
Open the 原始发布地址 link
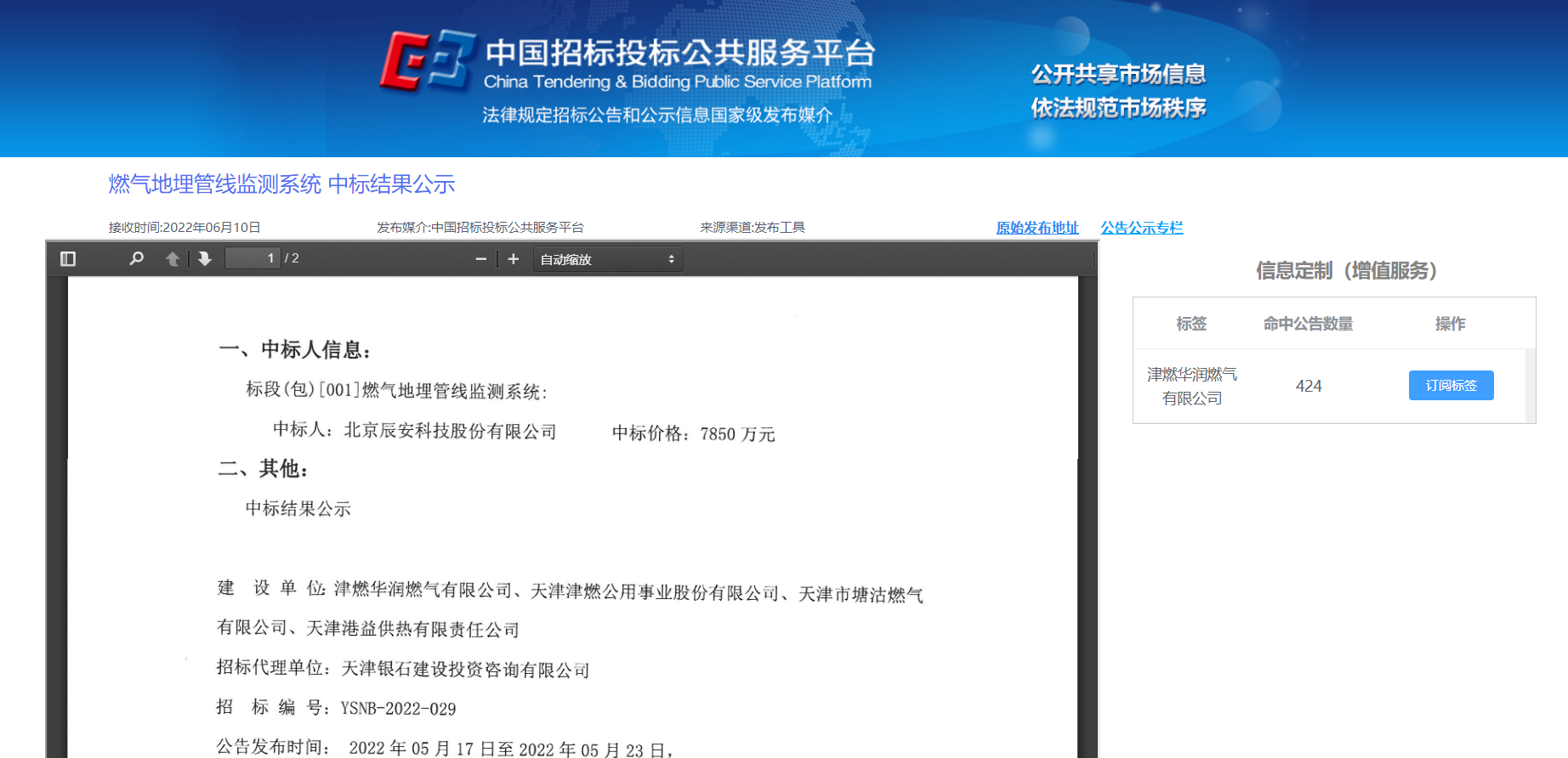tap(1037, 228)
